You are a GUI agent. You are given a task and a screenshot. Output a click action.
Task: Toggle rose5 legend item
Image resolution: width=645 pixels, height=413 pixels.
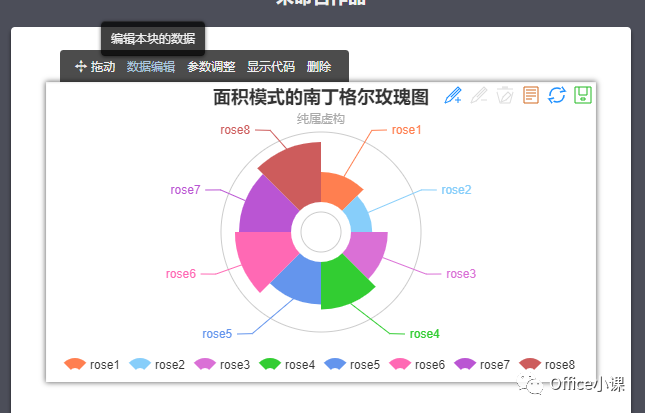[352, 364]
